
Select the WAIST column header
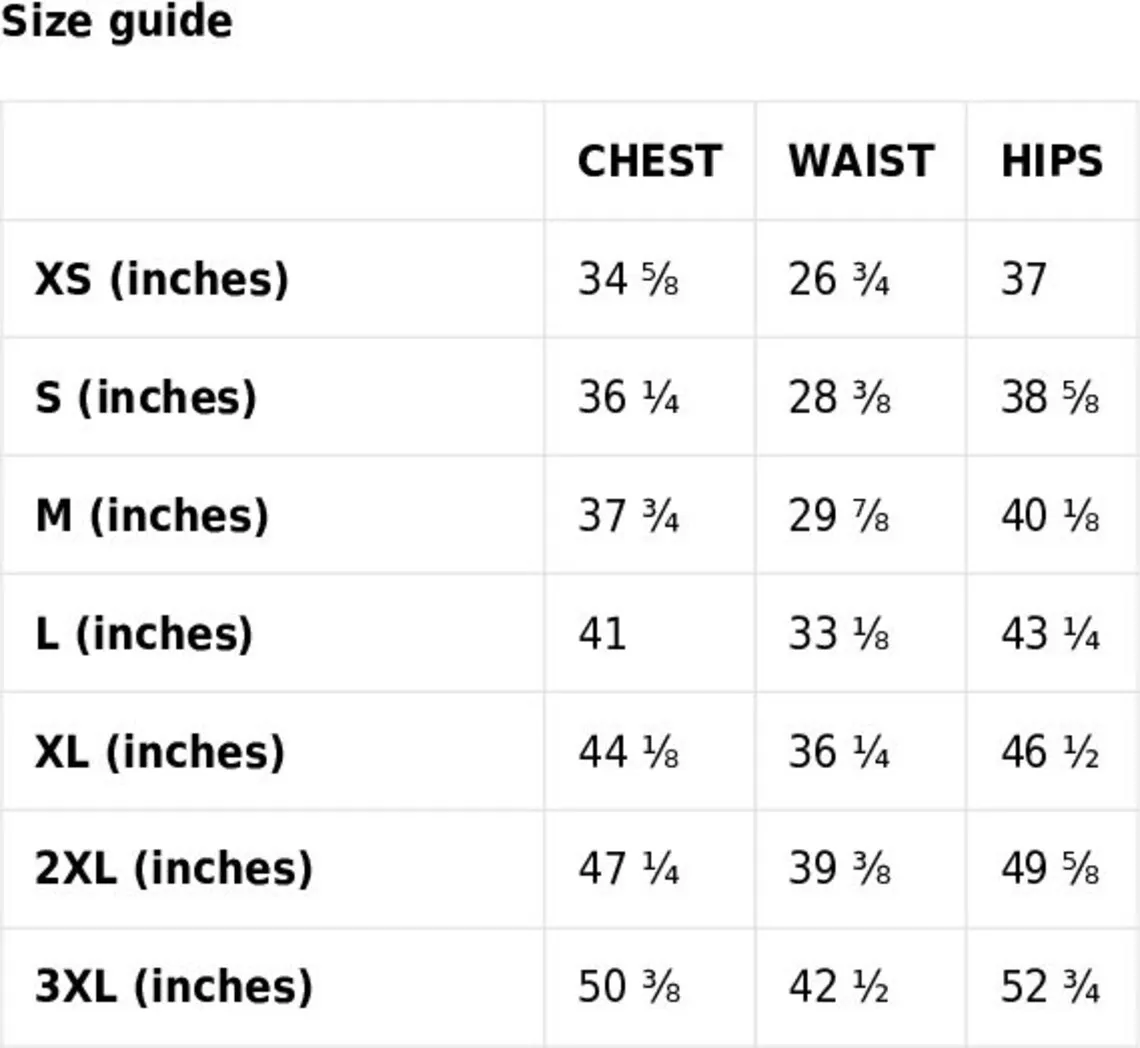tap(861, 161)
